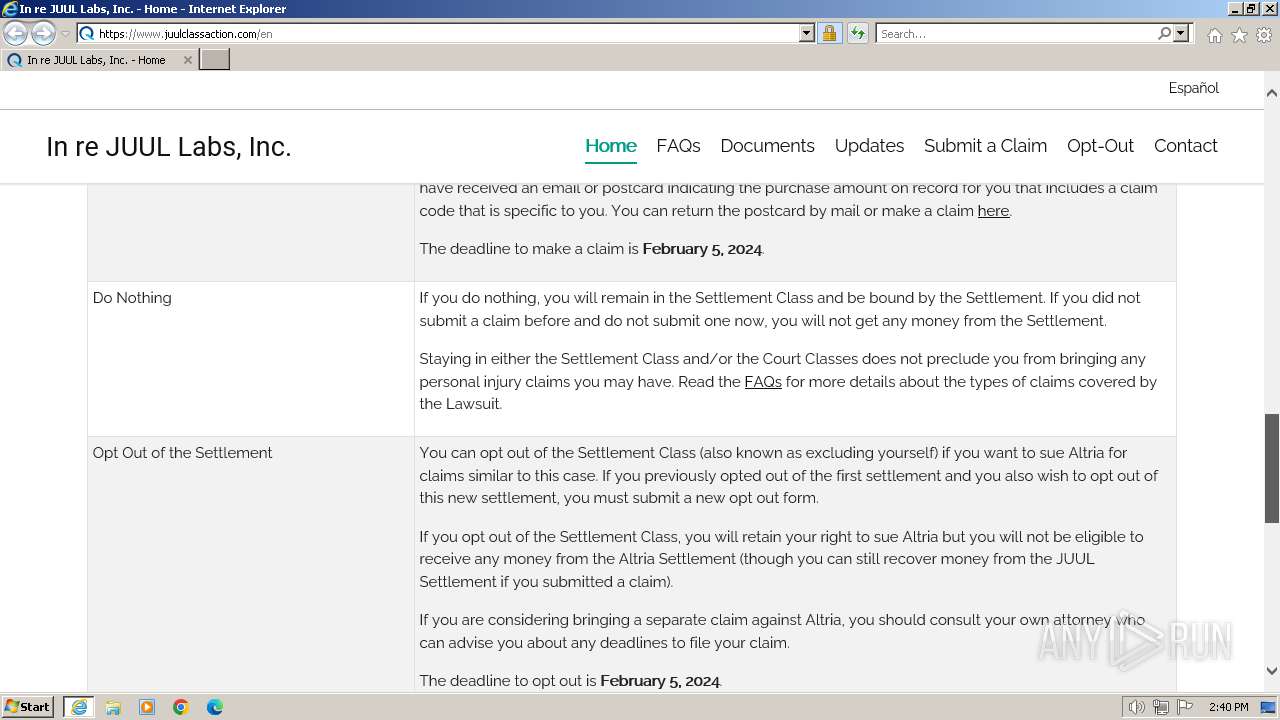Open the Submit a Claim page
The width and height of the screenshot is (1280, 720).
[985, 146]
